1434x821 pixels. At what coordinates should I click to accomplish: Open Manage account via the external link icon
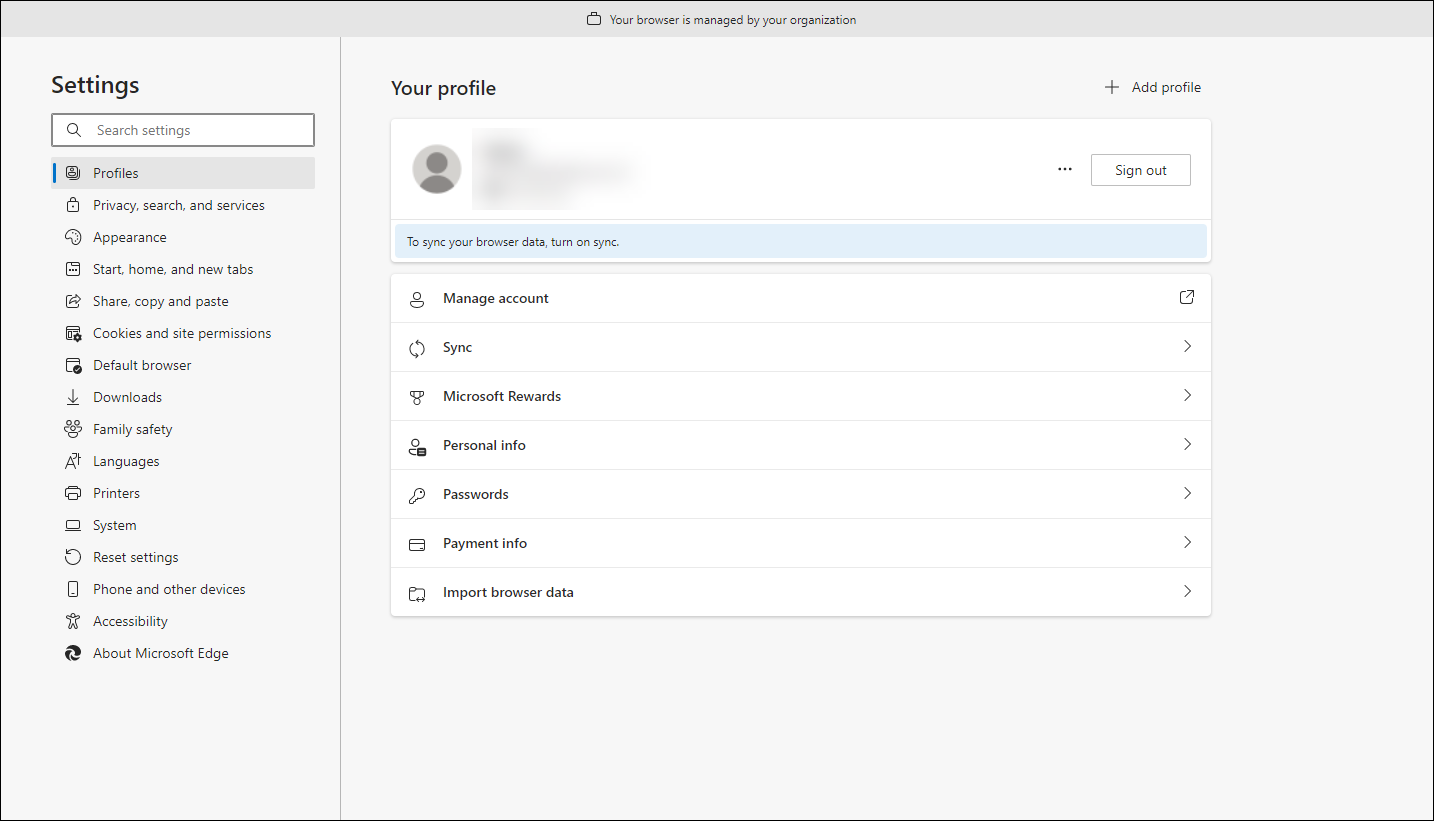coord(1187,297)
